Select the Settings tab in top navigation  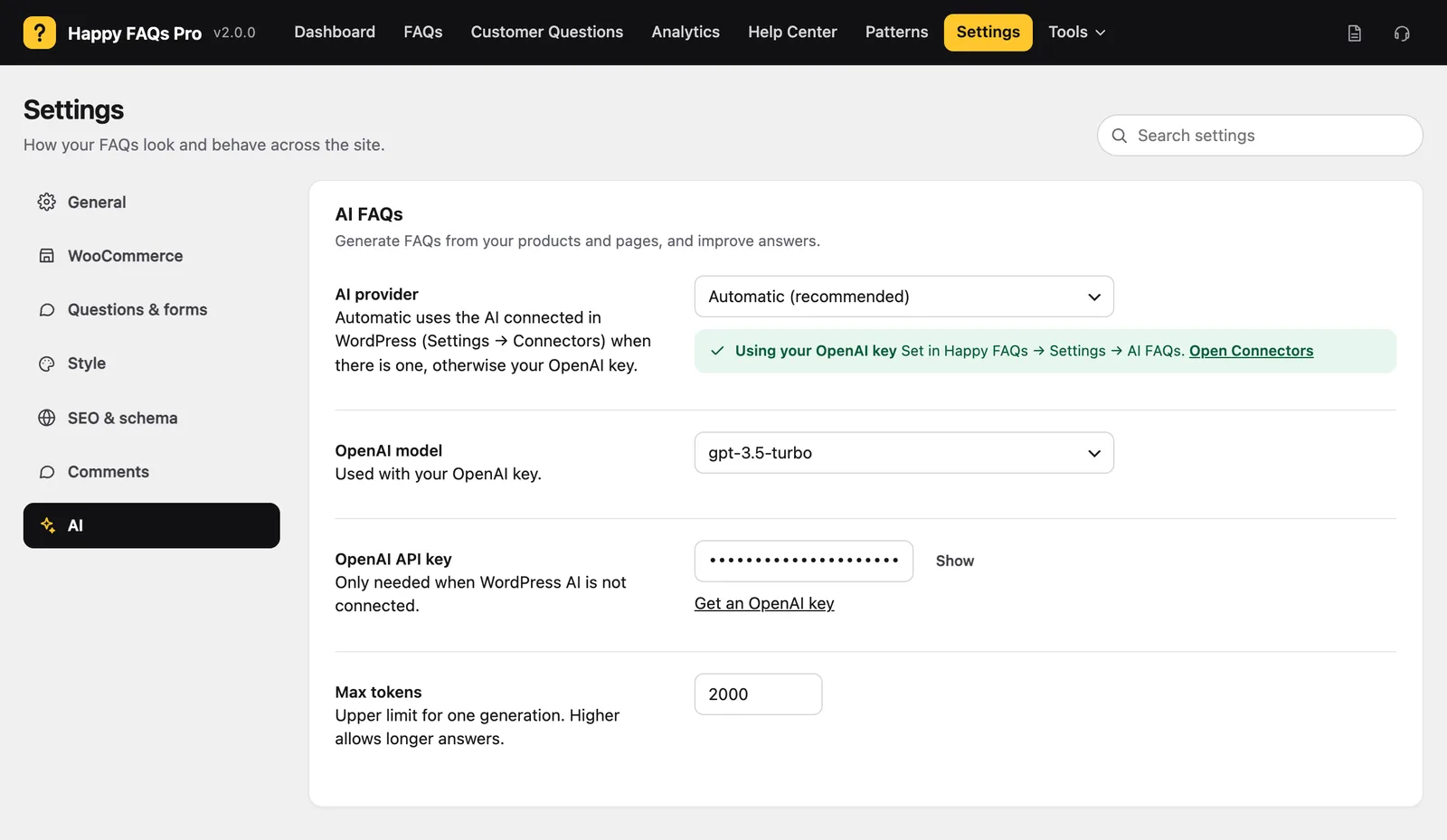coord(988,33)
